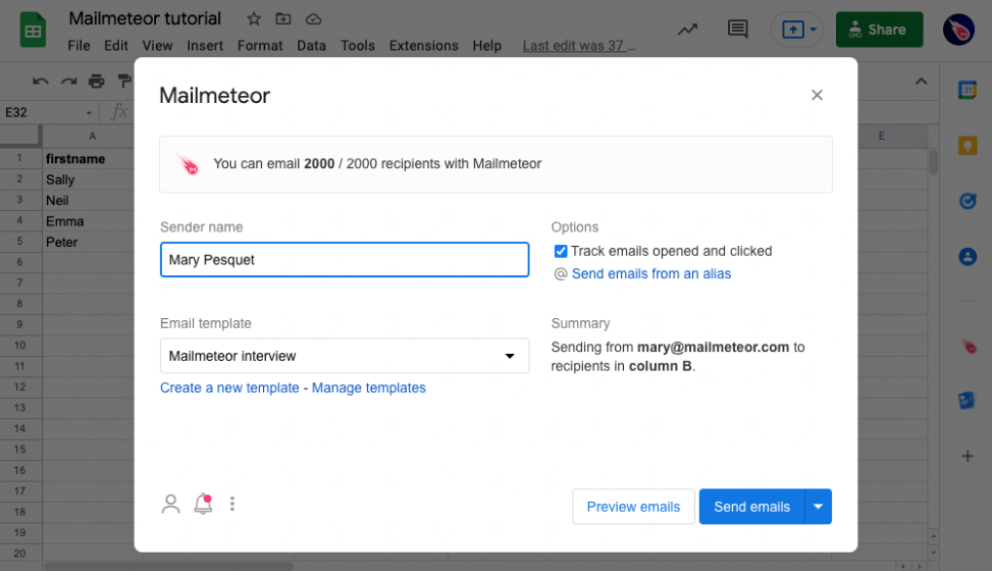Image resolution: width=992 pixels, height=571 pixels.
Task: Select the cell containing Peter
Action: point(89,242)
